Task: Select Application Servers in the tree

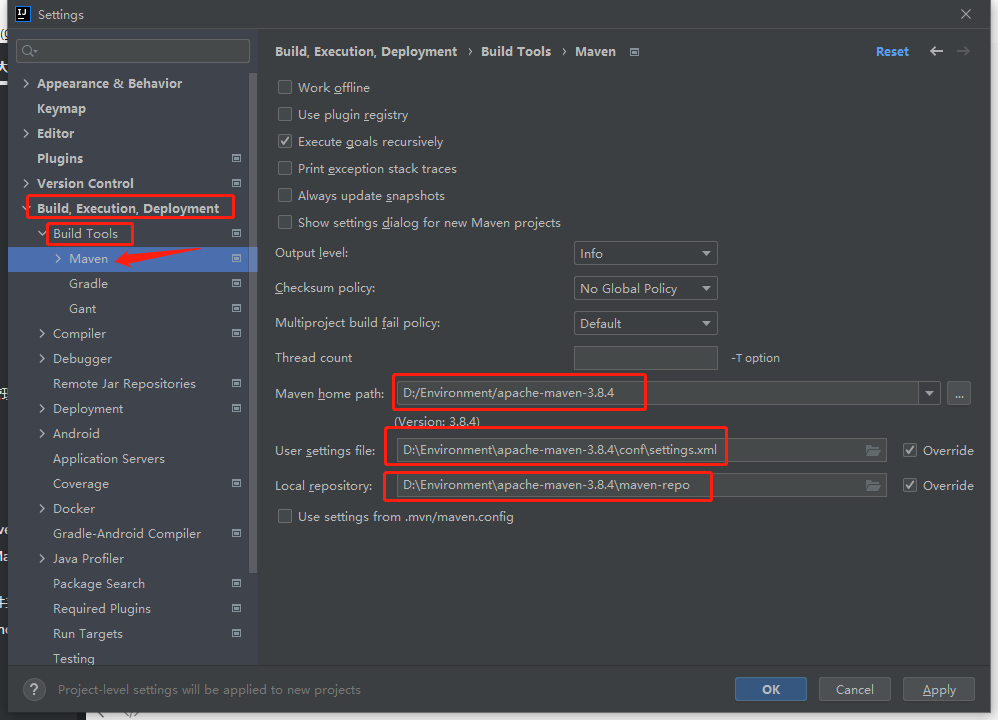Action: tap(109, 458)
